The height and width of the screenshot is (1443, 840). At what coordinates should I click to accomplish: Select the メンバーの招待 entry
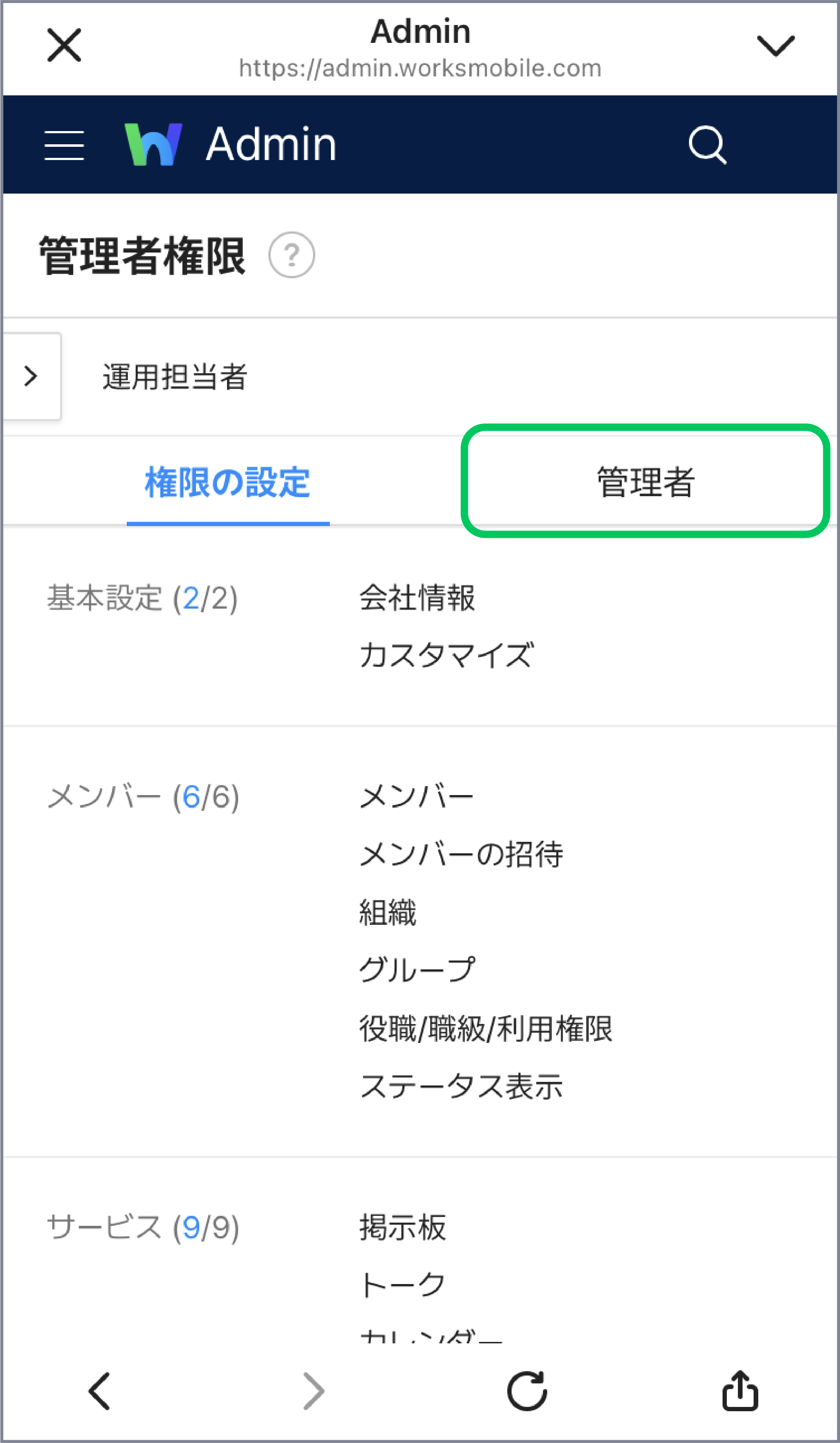pyautogui.click(x=461, y=854)
